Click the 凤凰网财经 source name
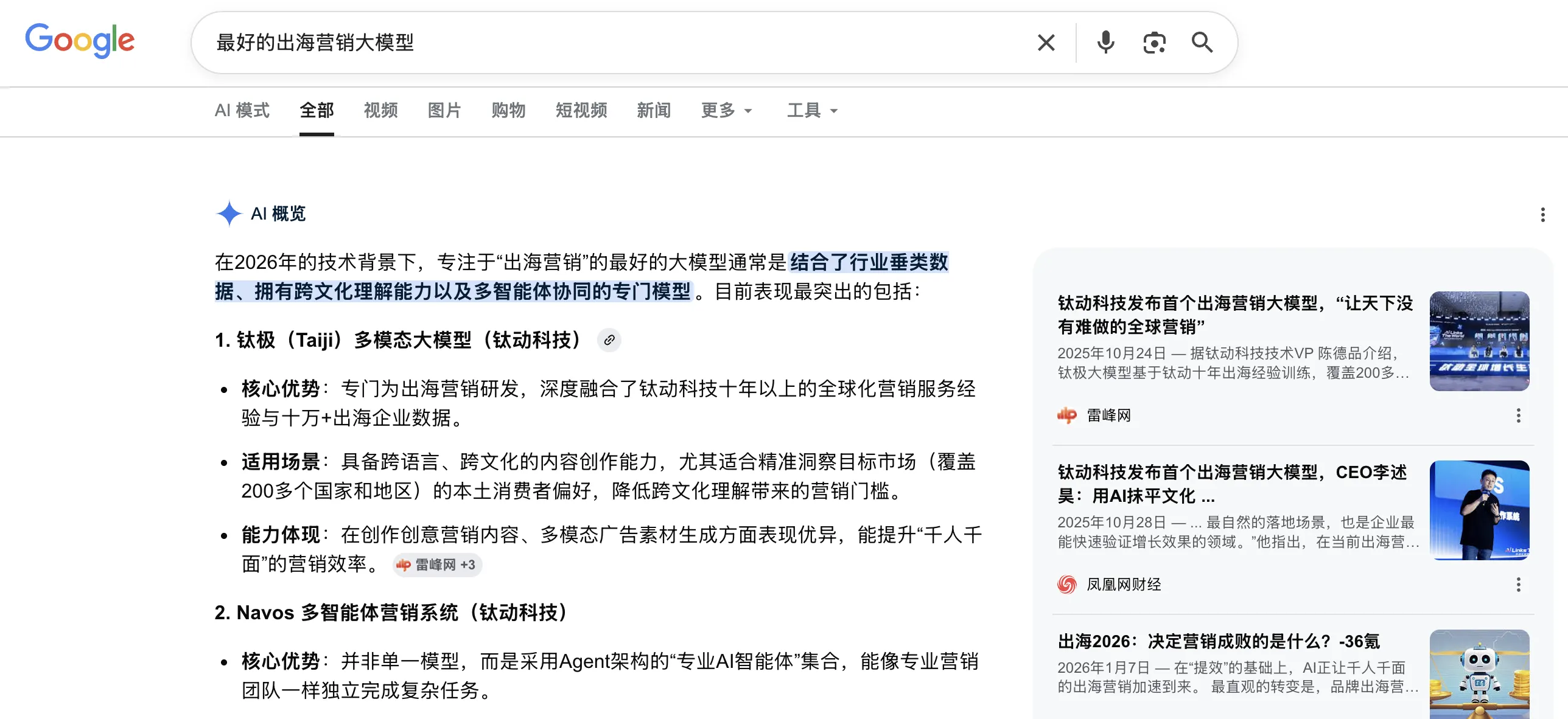This screenshot has height=719, width=1568. click(x=1124, y=585)
